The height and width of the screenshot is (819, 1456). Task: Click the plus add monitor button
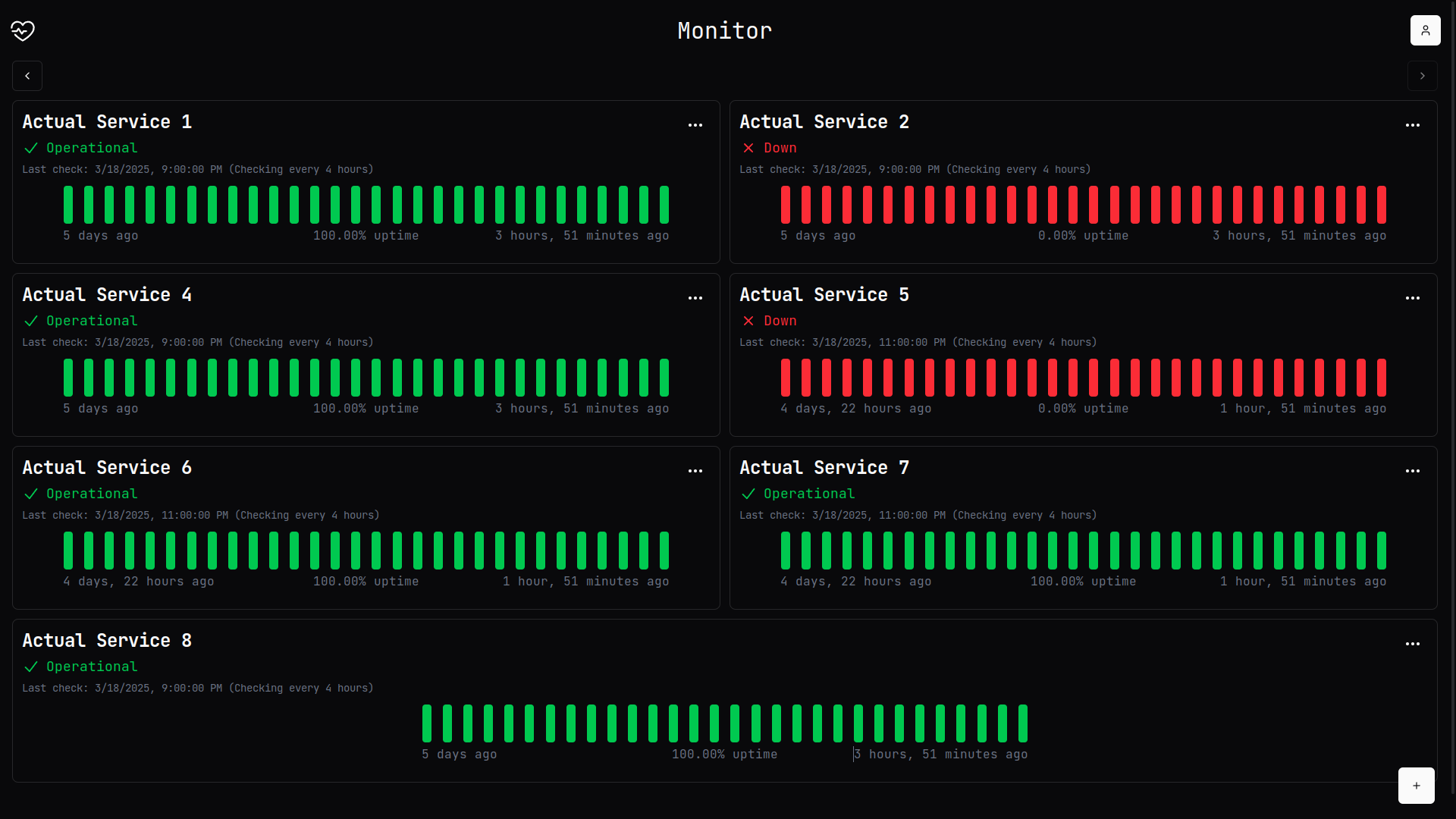pos(1416,785)
